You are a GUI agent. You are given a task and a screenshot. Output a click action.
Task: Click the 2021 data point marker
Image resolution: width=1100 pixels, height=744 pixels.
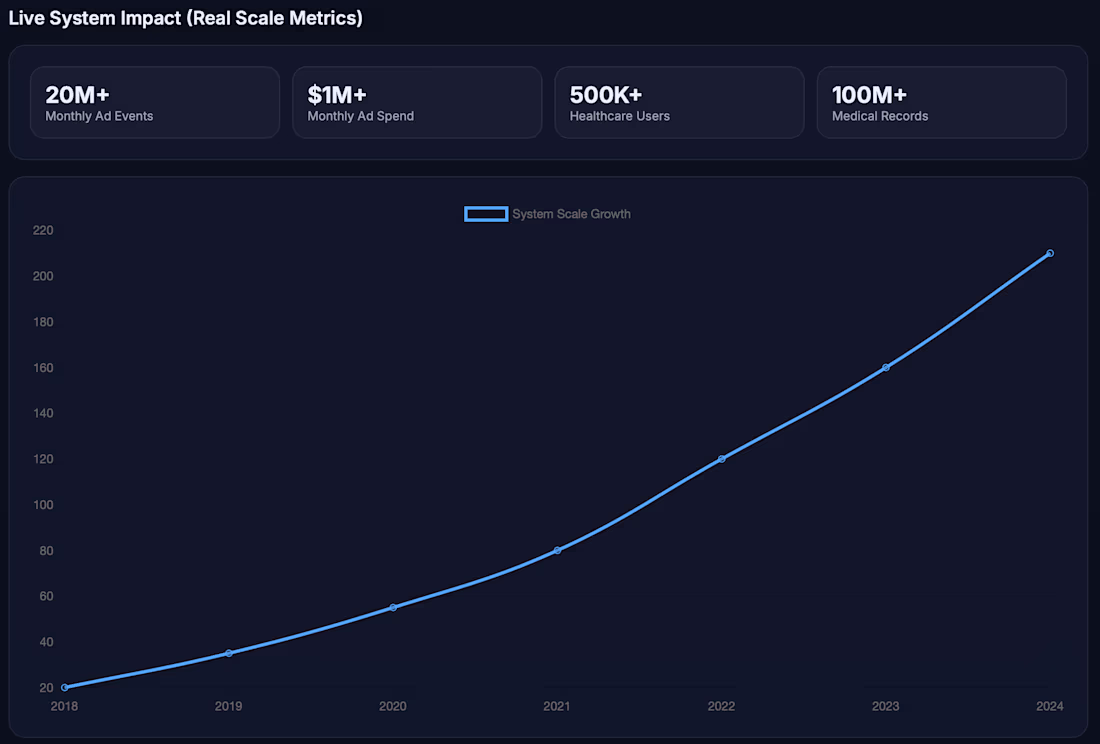[557, 550]
